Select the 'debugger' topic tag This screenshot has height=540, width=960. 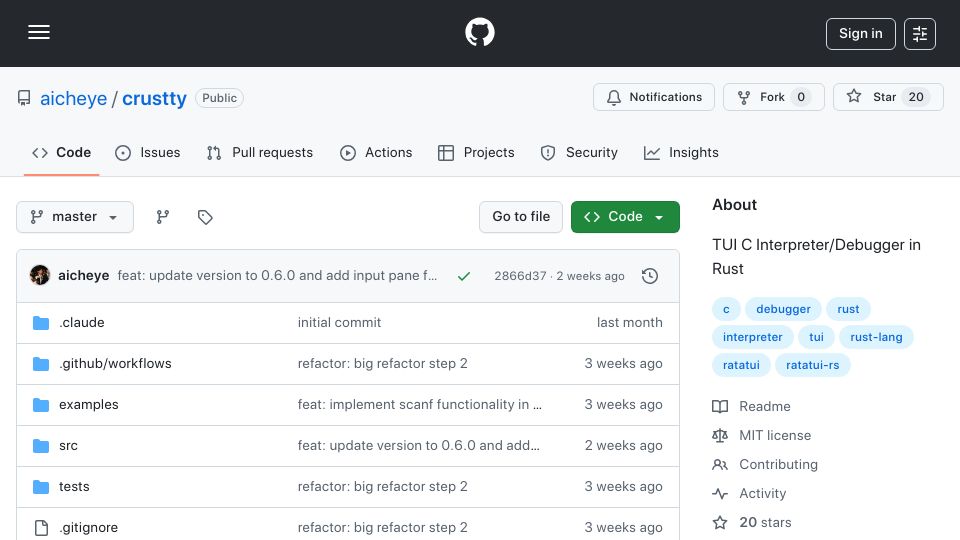point(783,309)
